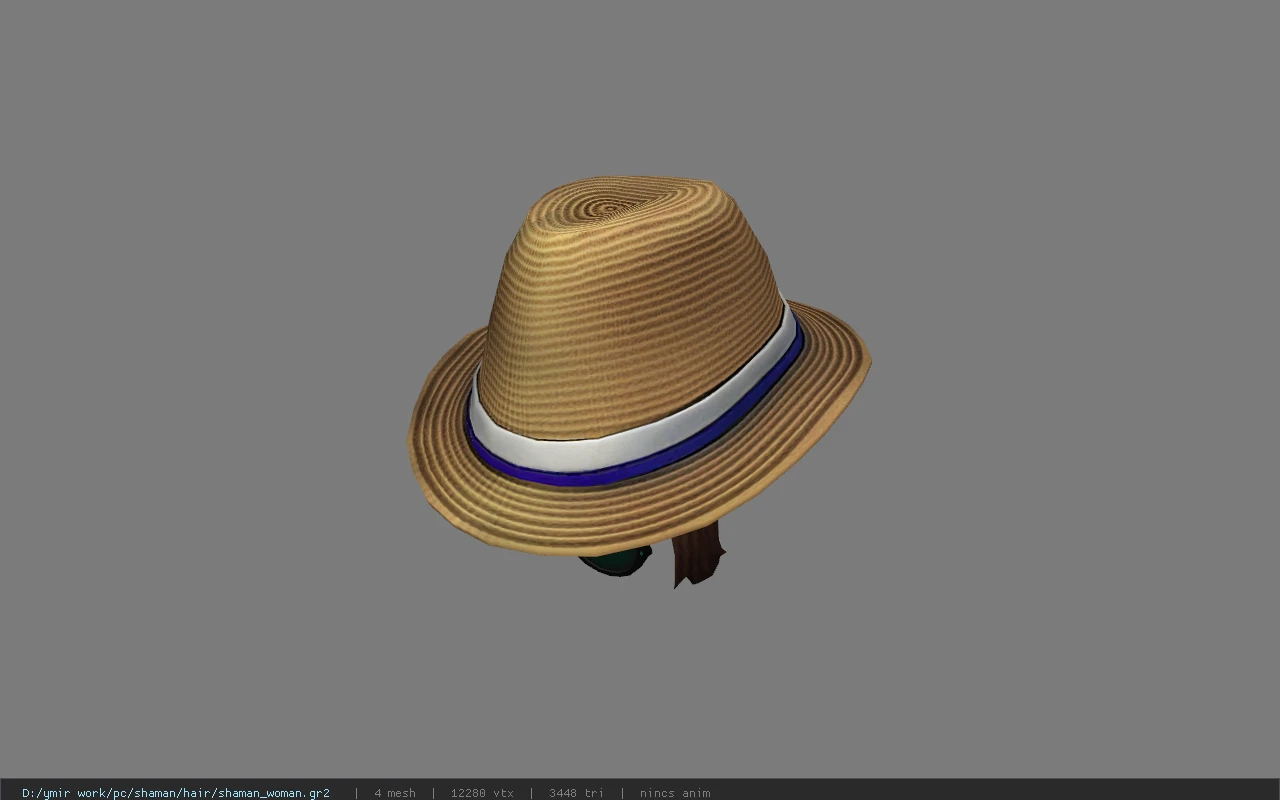This screenshot has height=800, width=1280.
Task: Click the brown hair strand below the hat
Action: click(x=698, y=556)
